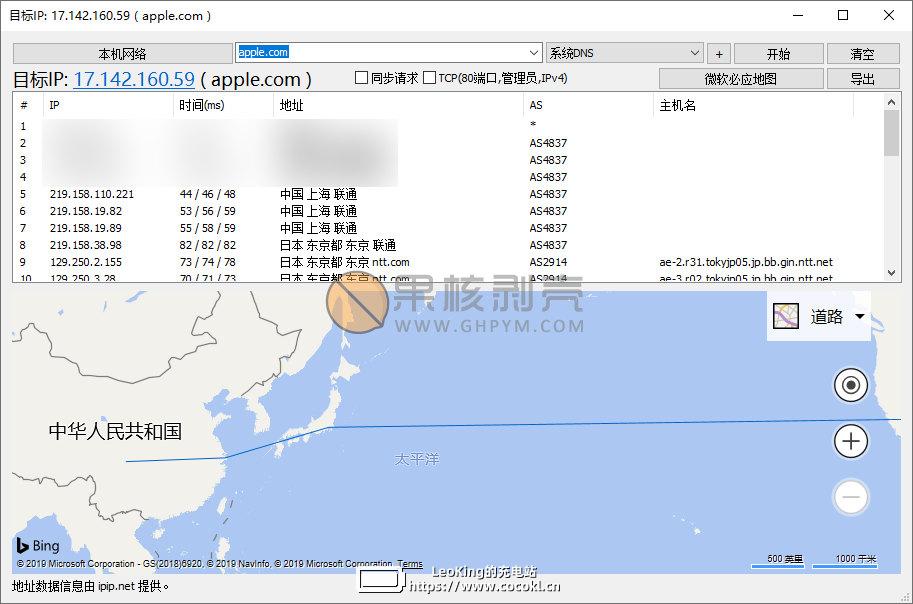The image size is (913, 604).
Task: Zoom out on the Bing map
Action: pos(851,497)
